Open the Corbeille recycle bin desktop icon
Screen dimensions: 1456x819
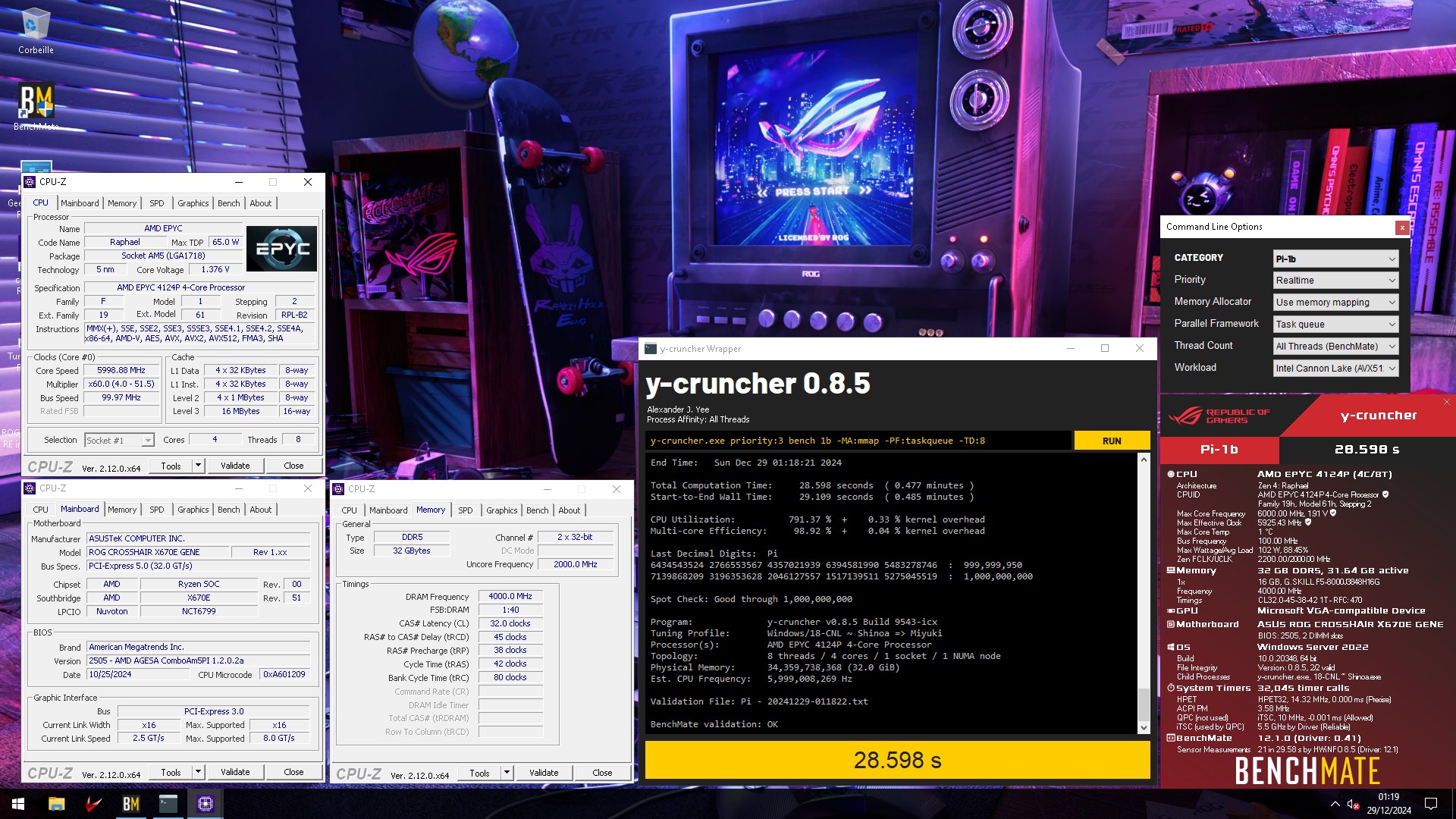(x=36, y=31)
